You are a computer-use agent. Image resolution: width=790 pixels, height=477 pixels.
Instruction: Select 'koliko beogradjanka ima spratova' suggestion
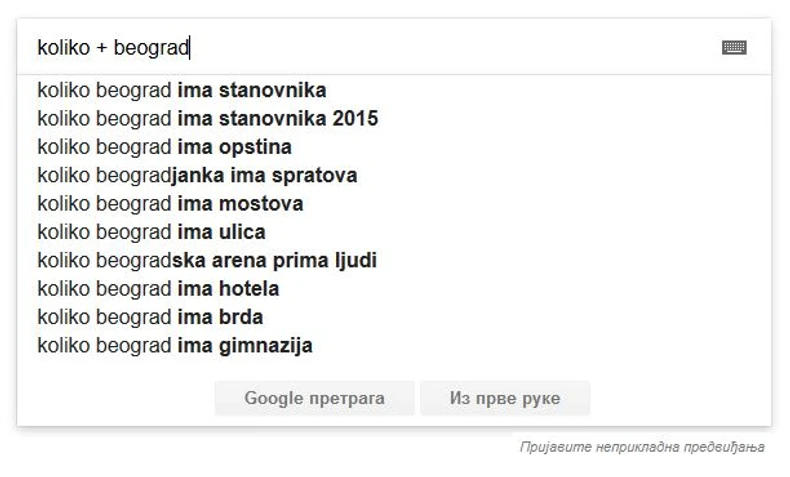click(x=197, y=176)
